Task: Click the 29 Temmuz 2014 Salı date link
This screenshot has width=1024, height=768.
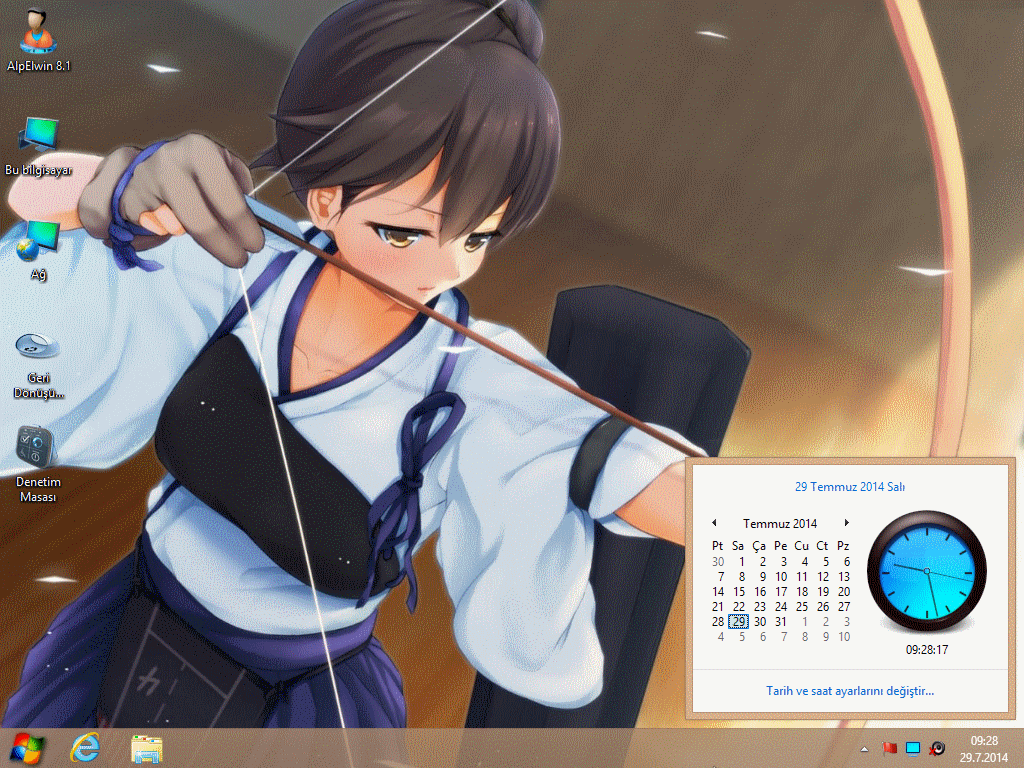Action: click(x=849, y=487)
